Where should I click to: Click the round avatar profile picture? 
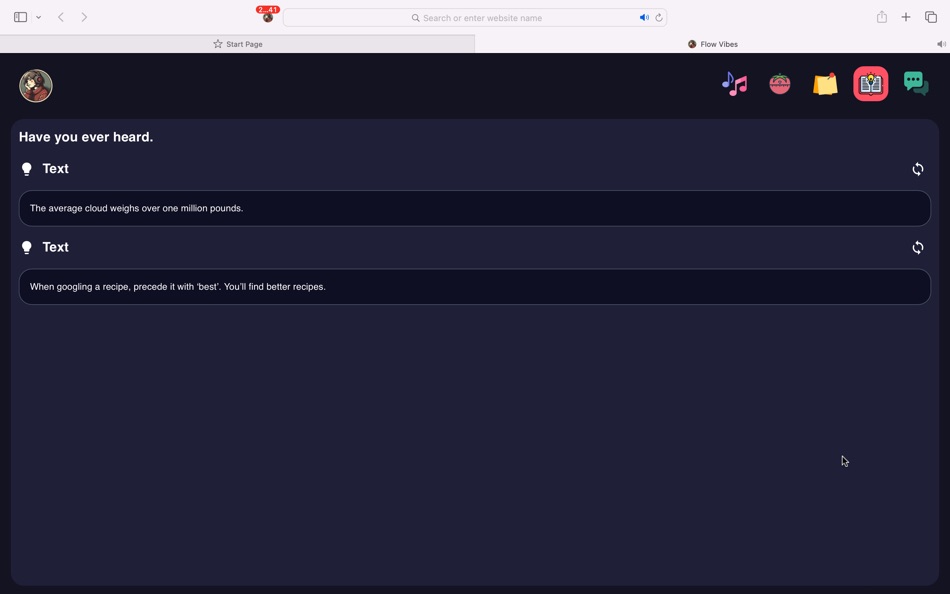point(36,85)
